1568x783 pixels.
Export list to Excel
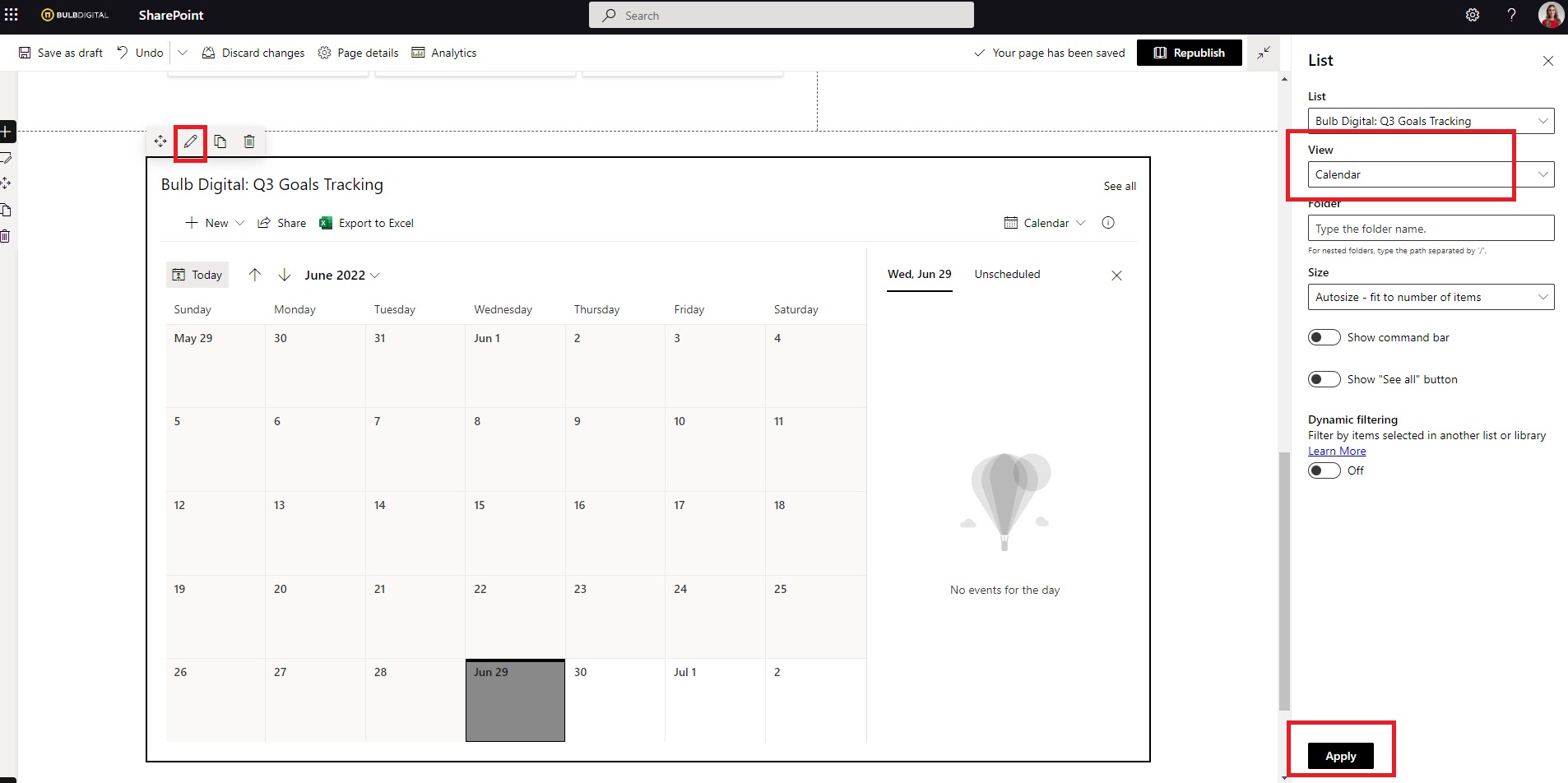tap(366, 223)
